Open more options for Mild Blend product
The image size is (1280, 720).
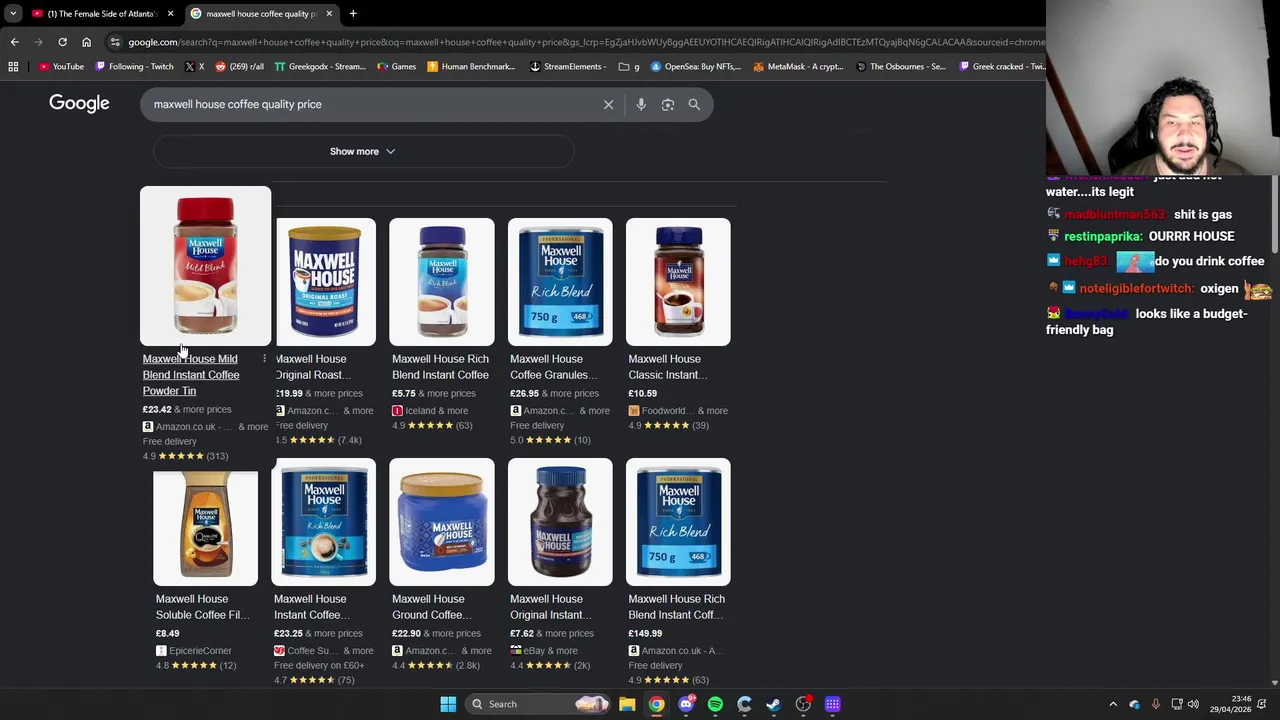[264, 359]
